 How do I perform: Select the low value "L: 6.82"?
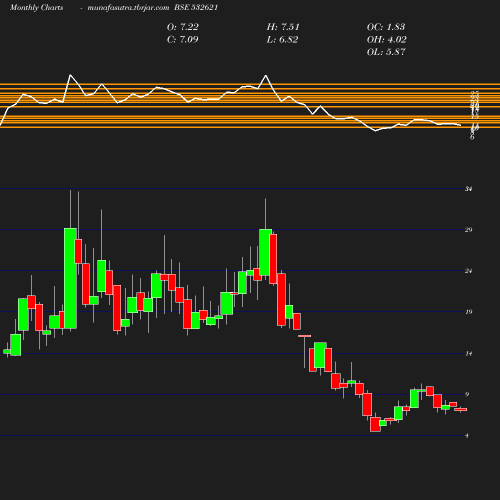282,40
